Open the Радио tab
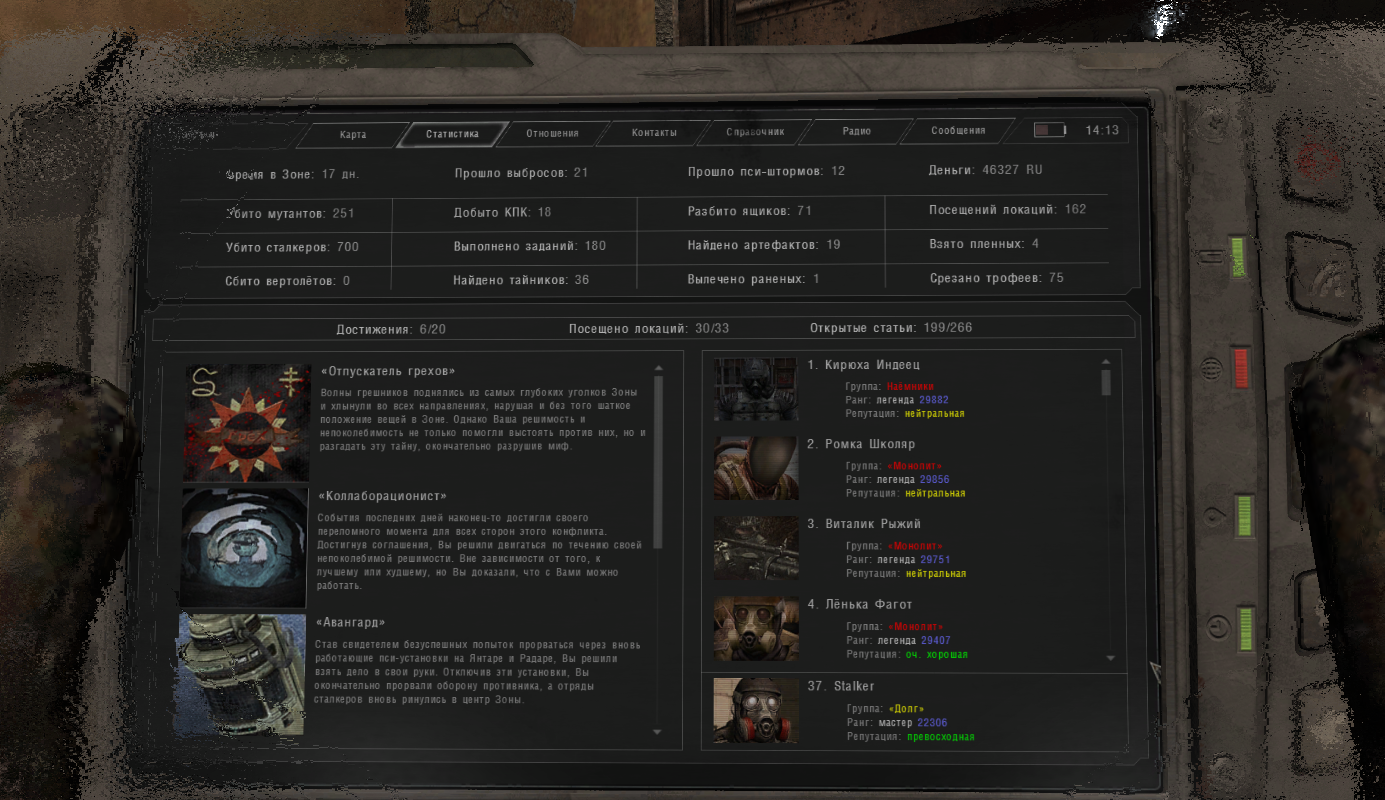Screen dimensions: 1385x800 point(856,132)
